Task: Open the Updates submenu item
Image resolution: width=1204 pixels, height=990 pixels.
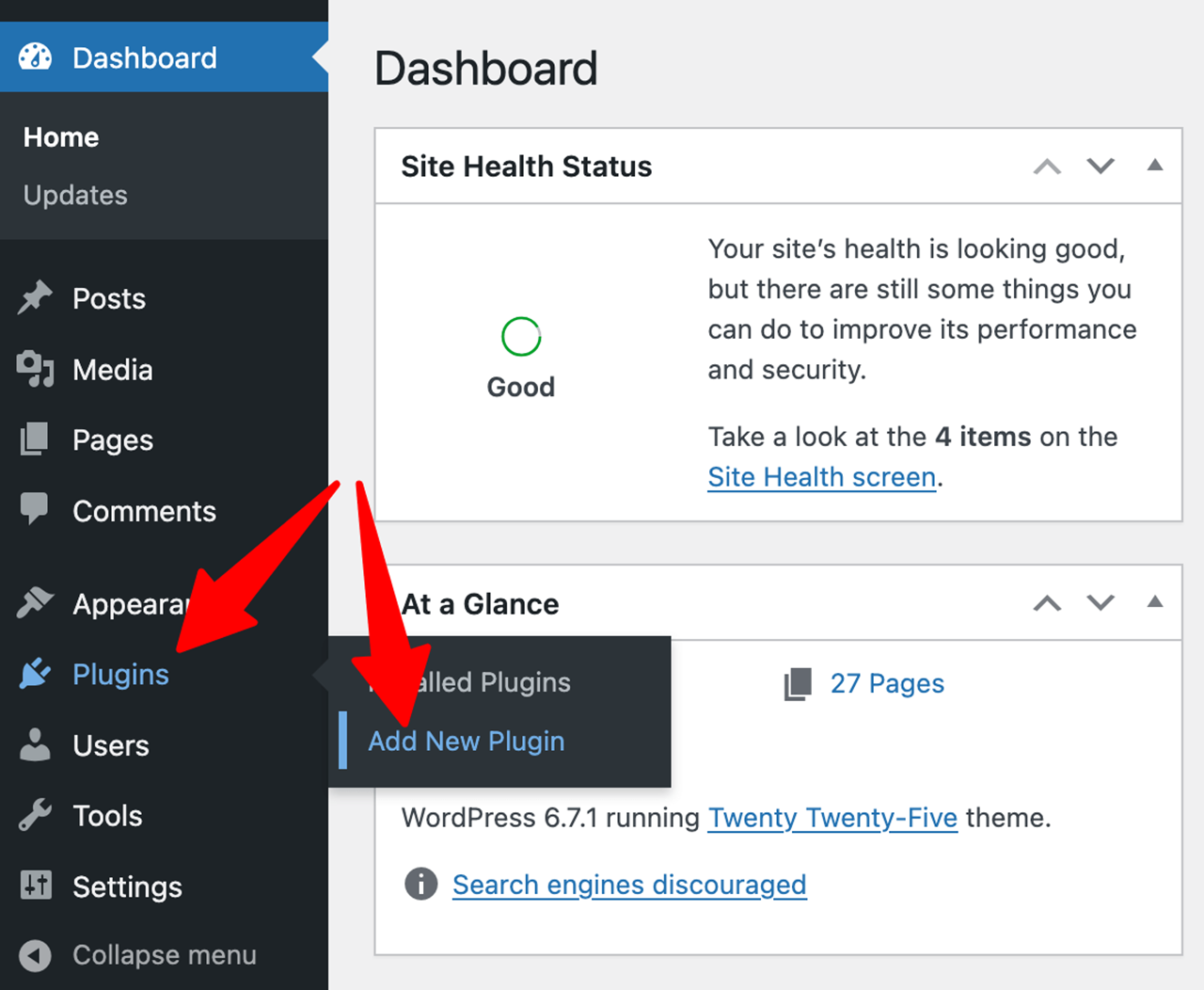Action: click(75, 195)
